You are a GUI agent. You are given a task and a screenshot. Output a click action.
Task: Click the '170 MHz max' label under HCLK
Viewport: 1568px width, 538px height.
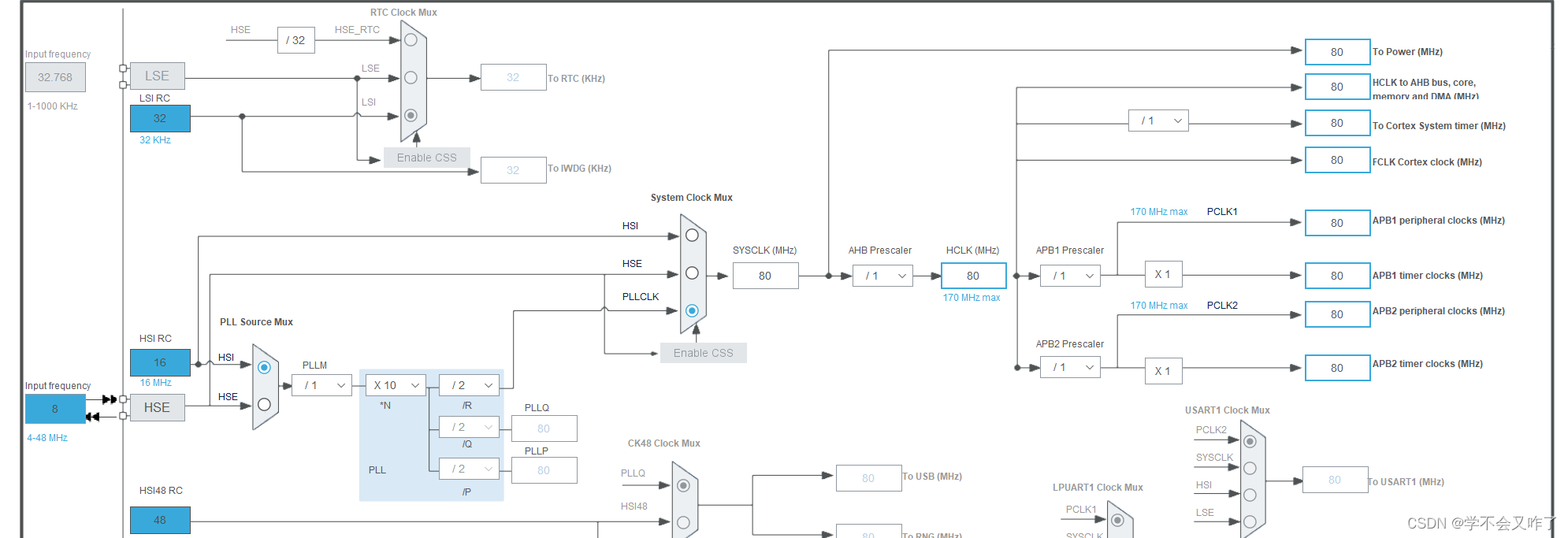(x=972, y=298)
